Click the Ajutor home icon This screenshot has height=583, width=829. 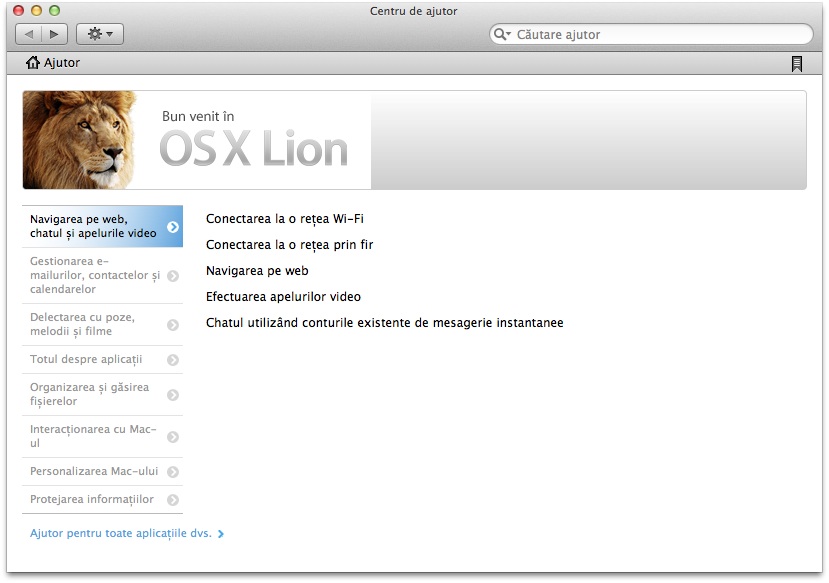click(x=33, y=62)
